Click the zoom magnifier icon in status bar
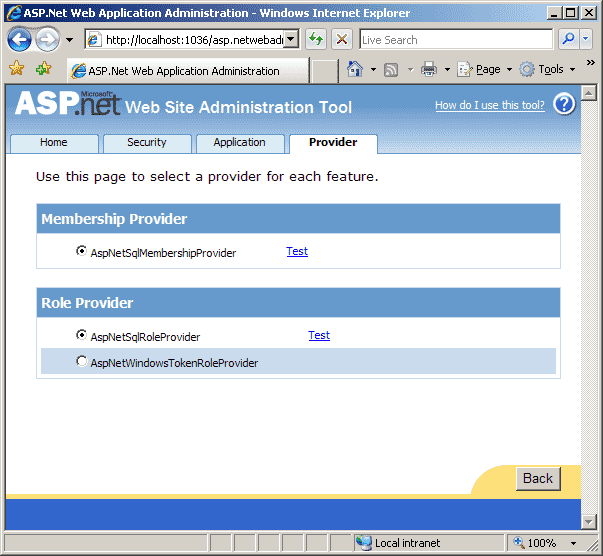 pos(519,543)
